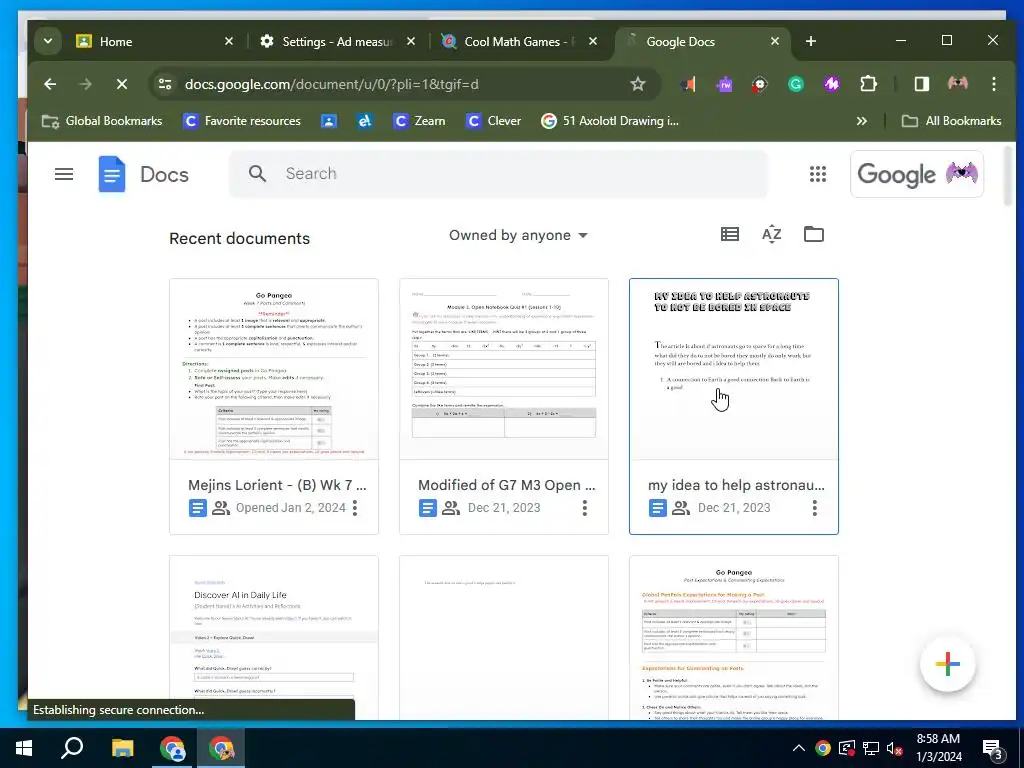Open more options for Modified of G7 document
This screenshot has width=1024, height=768.
584,507
